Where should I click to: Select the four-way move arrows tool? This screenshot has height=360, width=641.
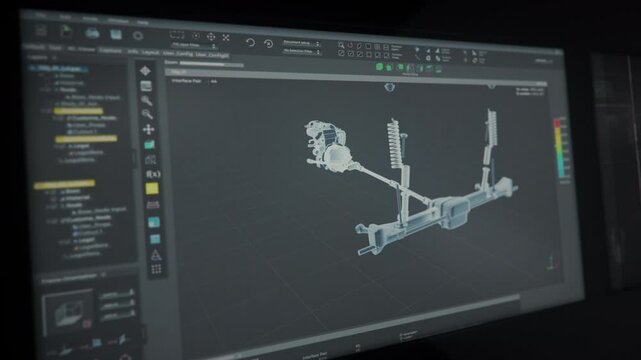[x=148, y=129]
